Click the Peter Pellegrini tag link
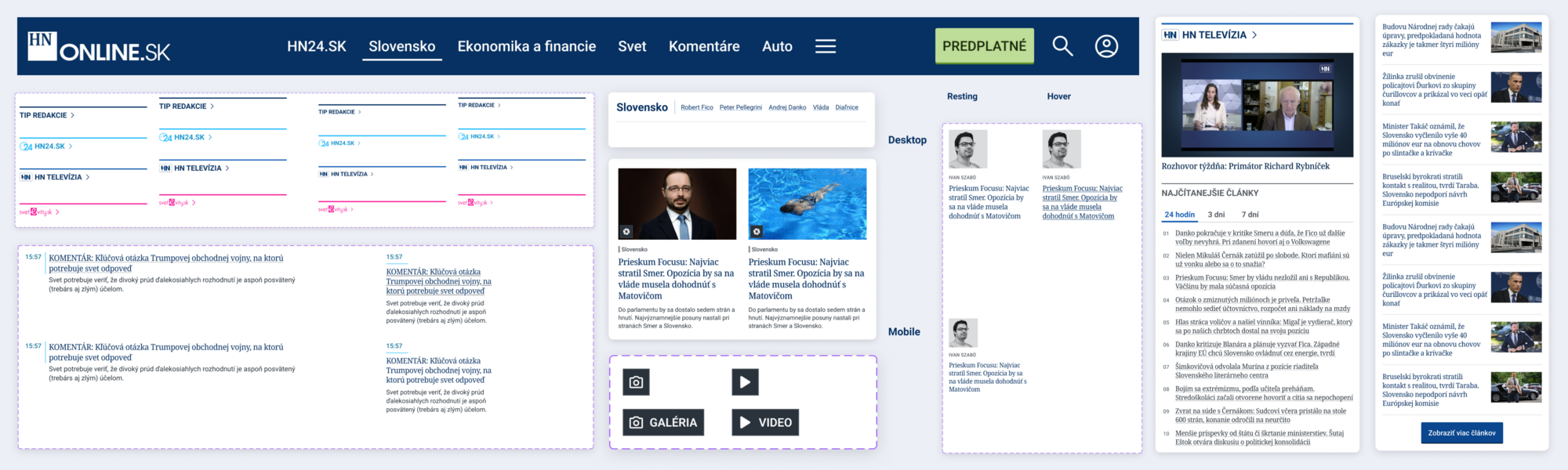Screen dimensions: 1568x470 (x=741, y=107)
